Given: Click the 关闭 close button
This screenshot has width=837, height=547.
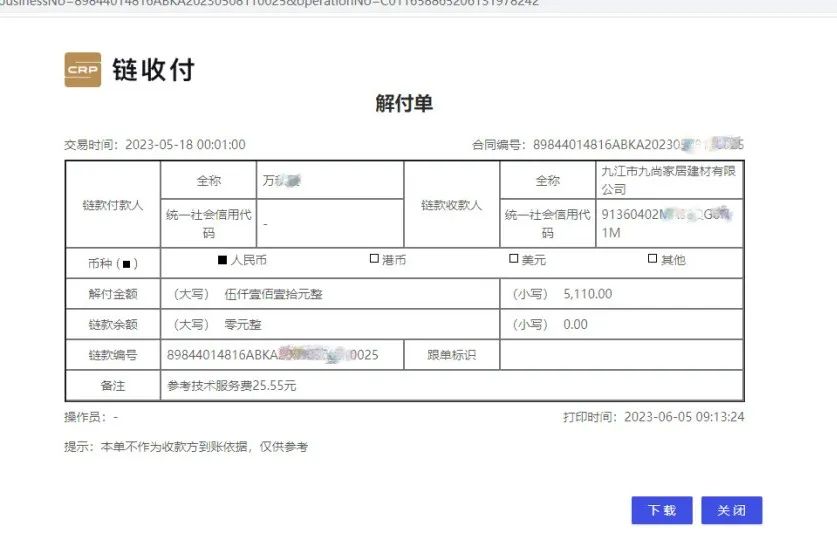Looking at the screenshot, I should [731, 510].
